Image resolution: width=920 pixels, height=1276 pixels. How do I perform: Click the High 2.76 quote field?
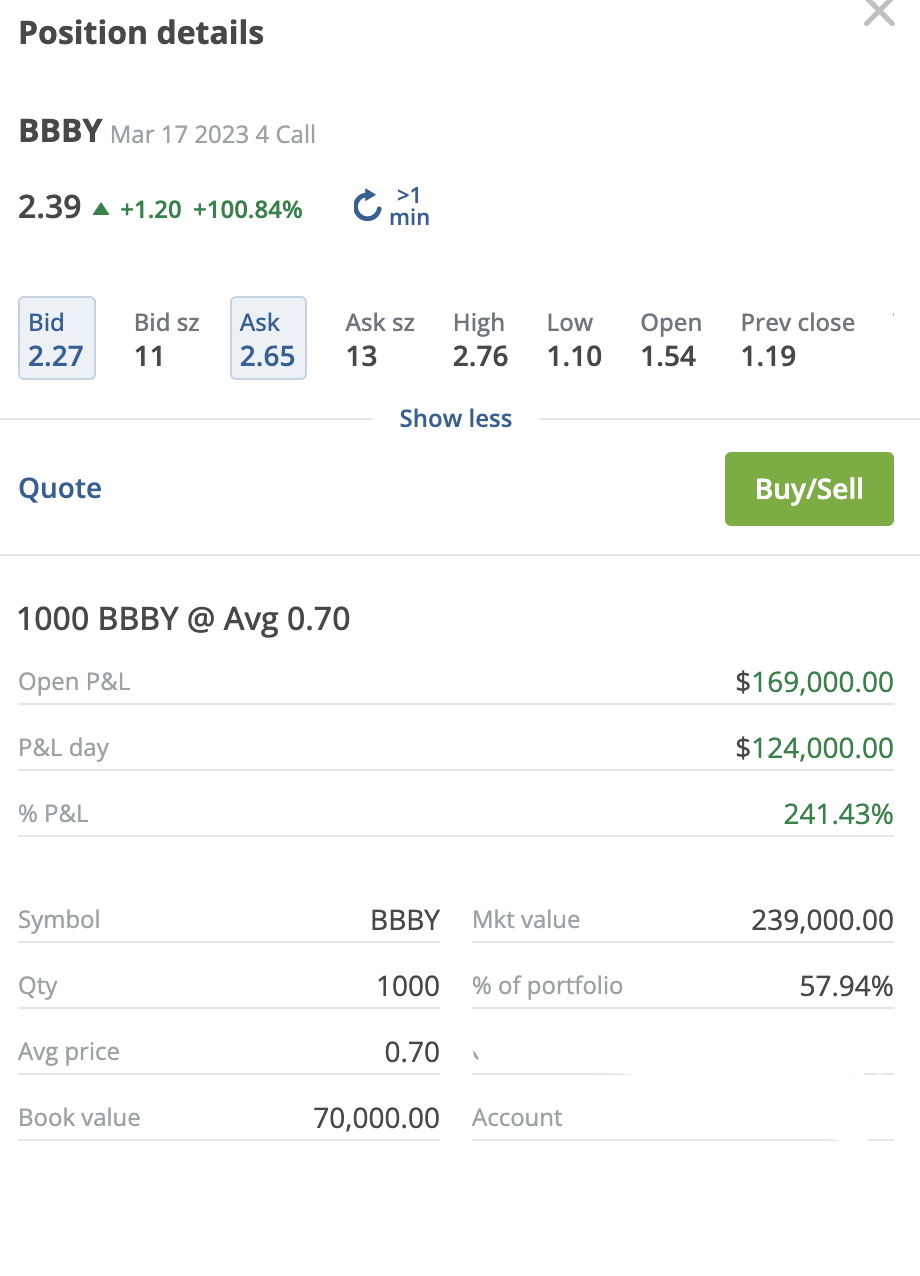480,339
